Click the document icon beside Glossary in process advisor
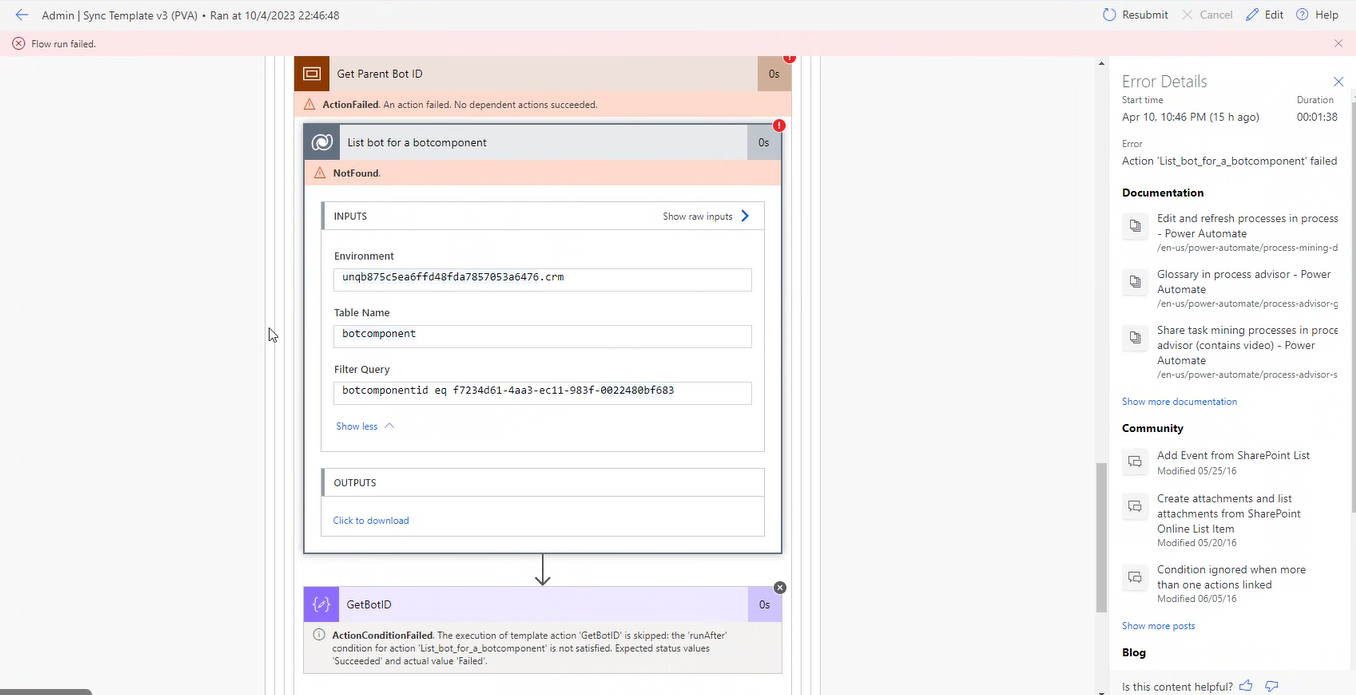 point(1134,282)
